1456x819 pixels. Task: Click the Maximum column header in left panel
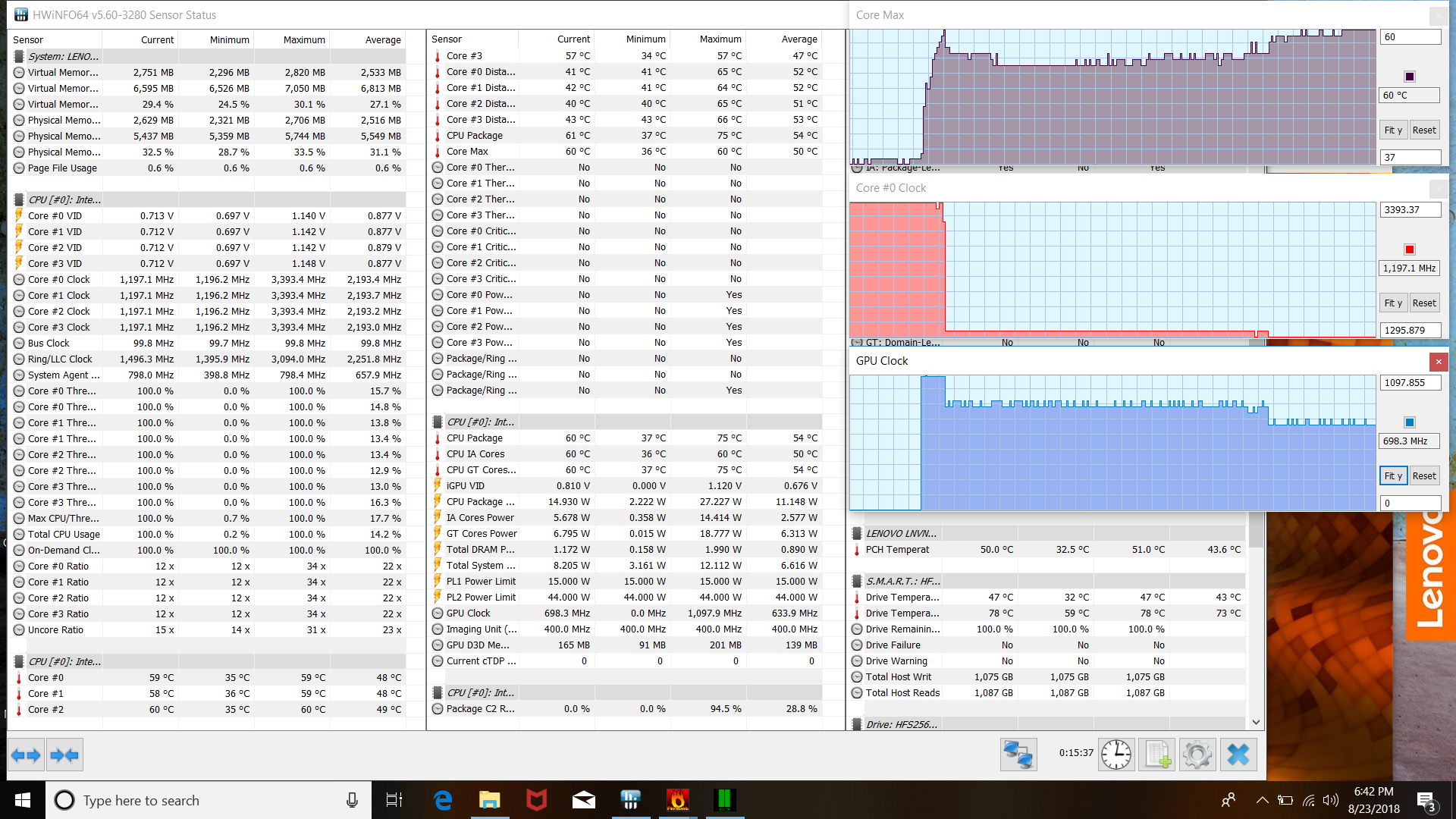click(304, 39)
